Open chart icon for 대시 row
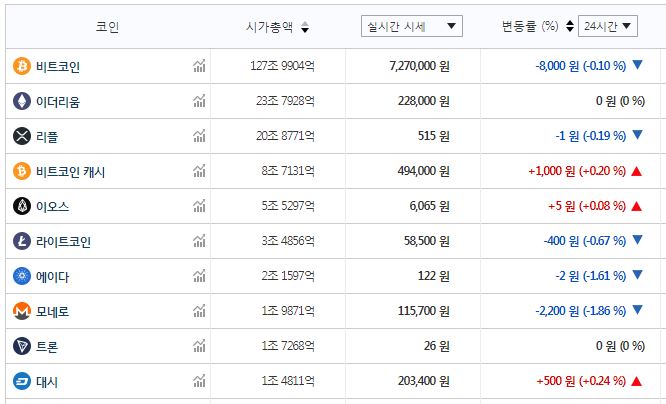The image size is (666, 404). (199, 381)
